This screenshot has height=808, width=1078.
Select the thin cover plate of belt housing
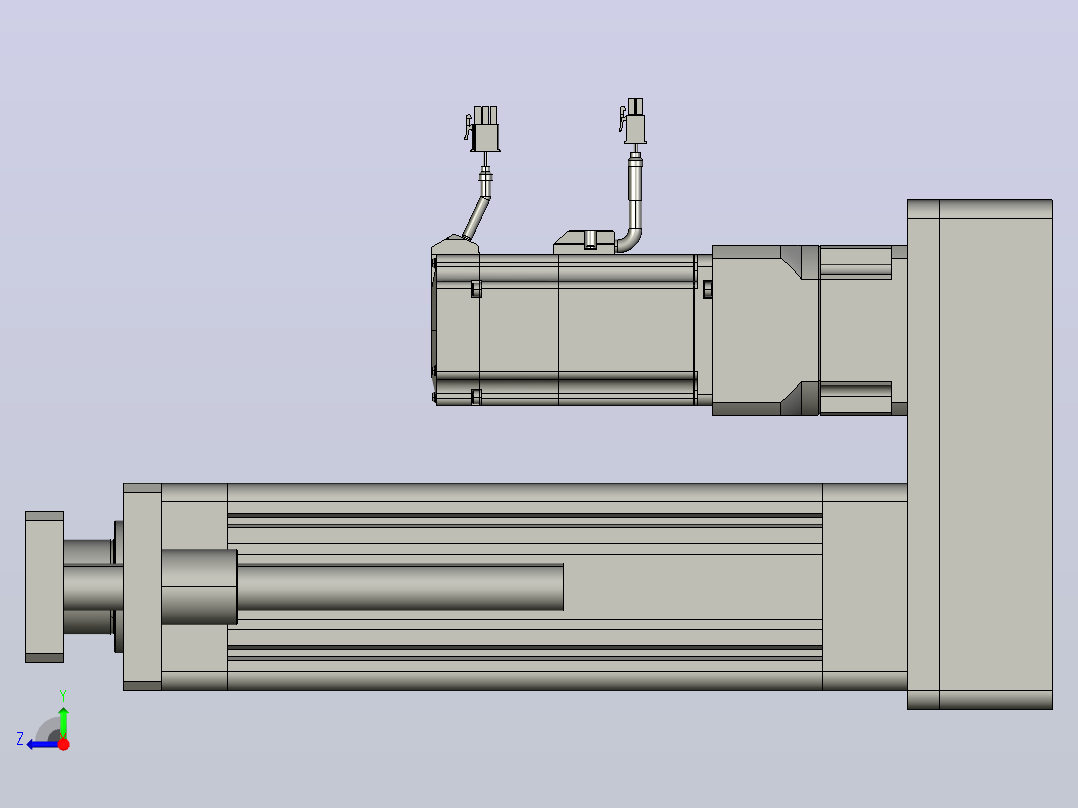(923, 454)
